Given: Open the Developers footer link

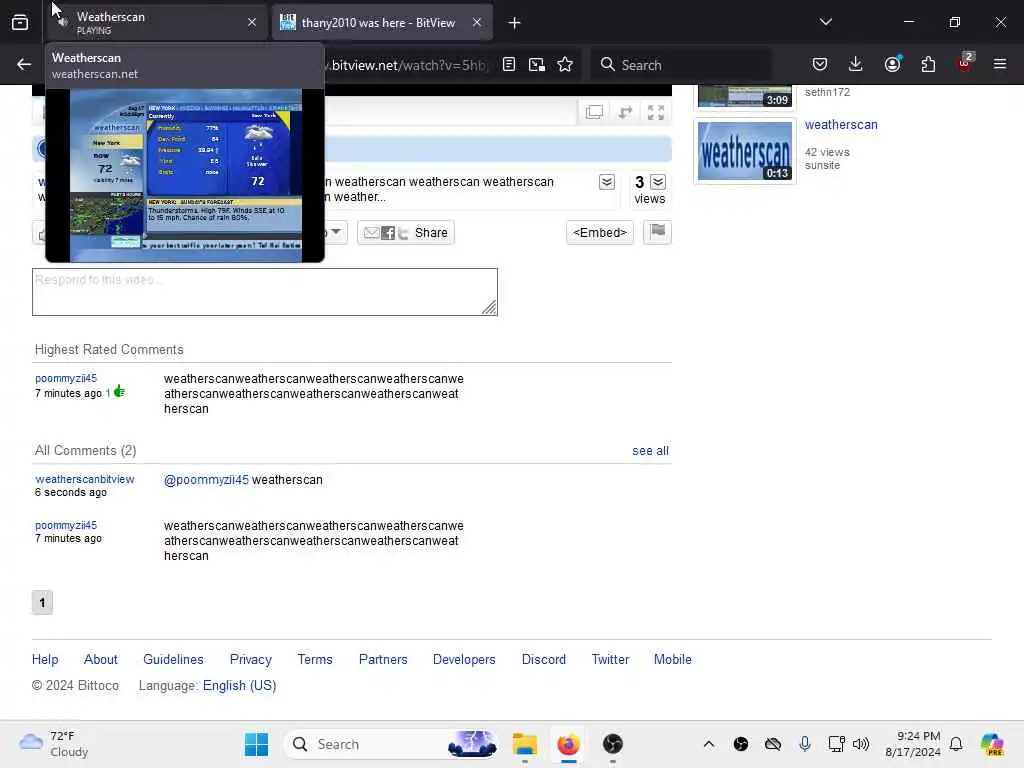Looking at the screenshot, I should (464, 660).
